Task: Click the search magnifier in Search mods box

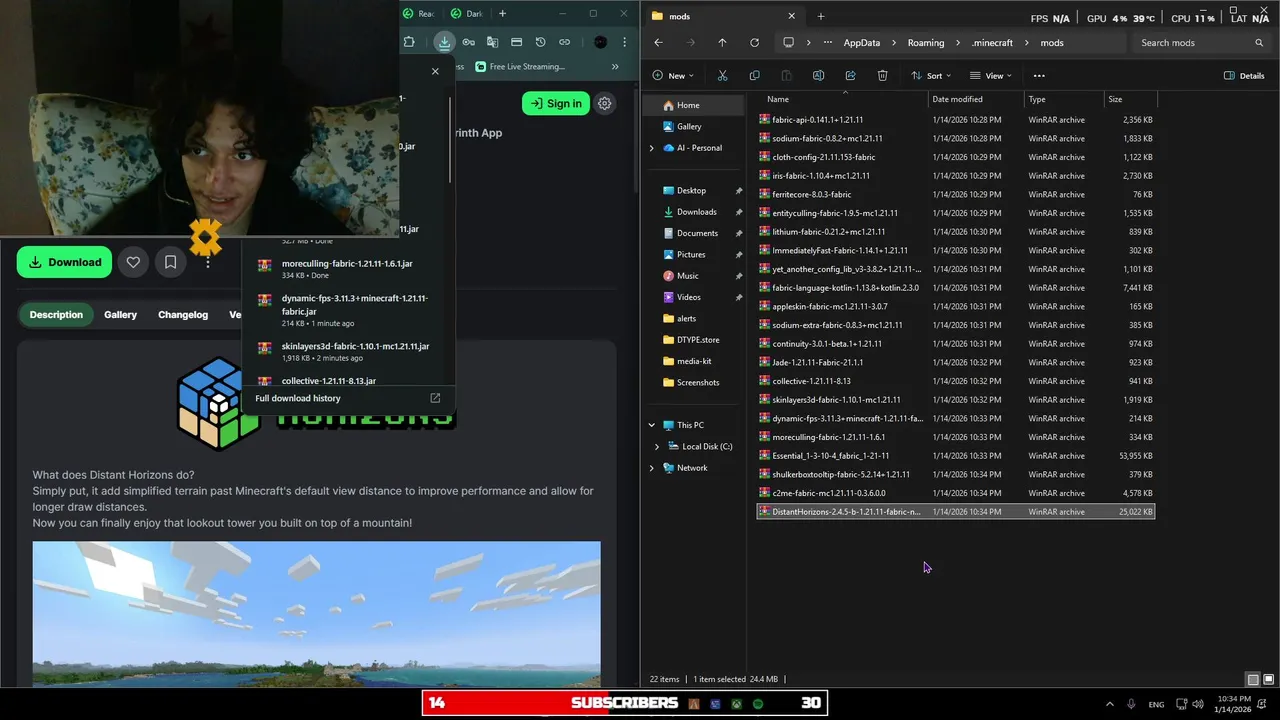Action: 1259,43
